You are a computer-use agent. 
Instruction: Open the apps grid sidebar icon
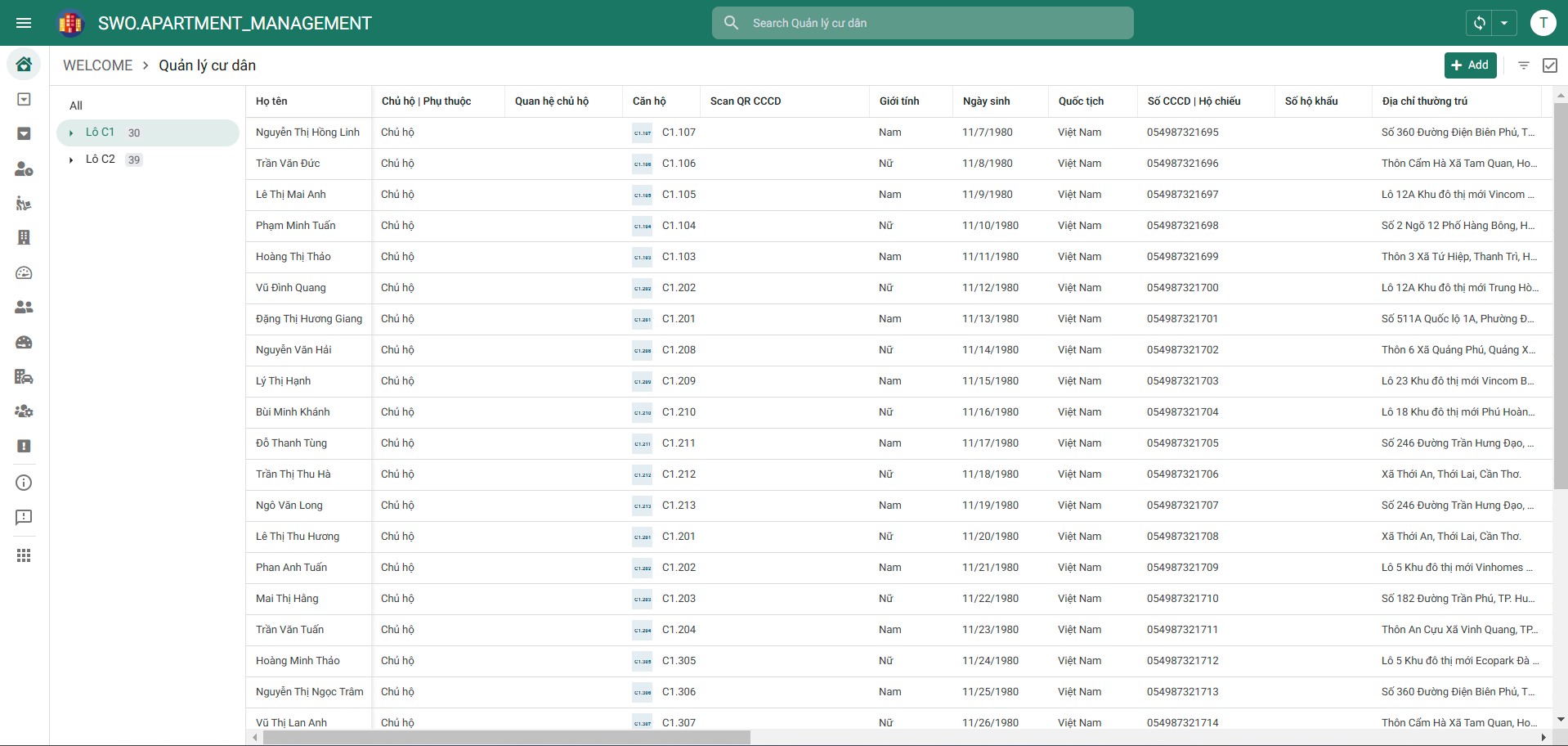coord(24,556)
